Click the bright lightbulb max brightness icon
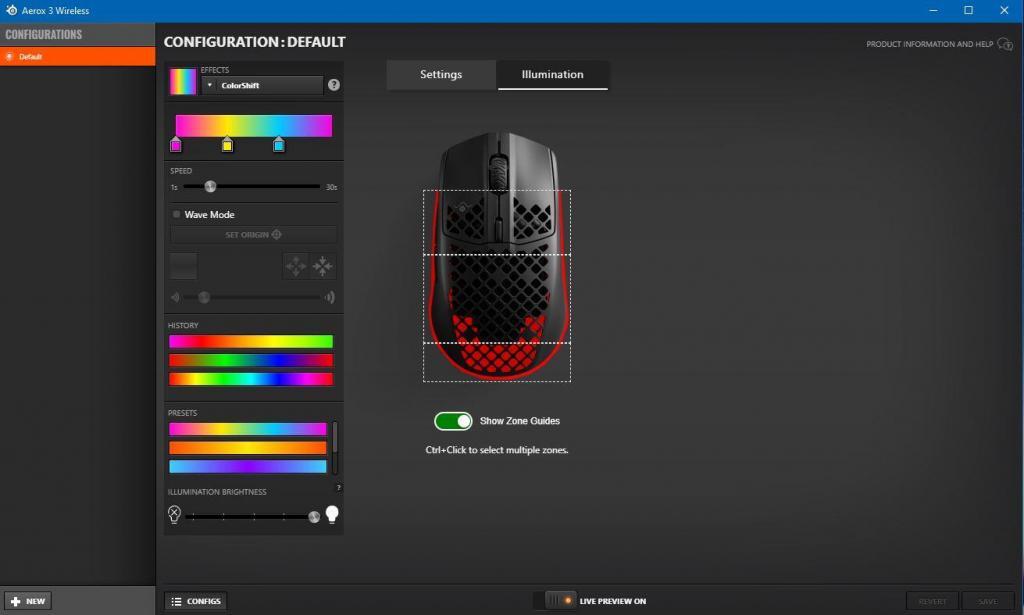This screenshot has width=1024, height=615. (x=332, y=515)
